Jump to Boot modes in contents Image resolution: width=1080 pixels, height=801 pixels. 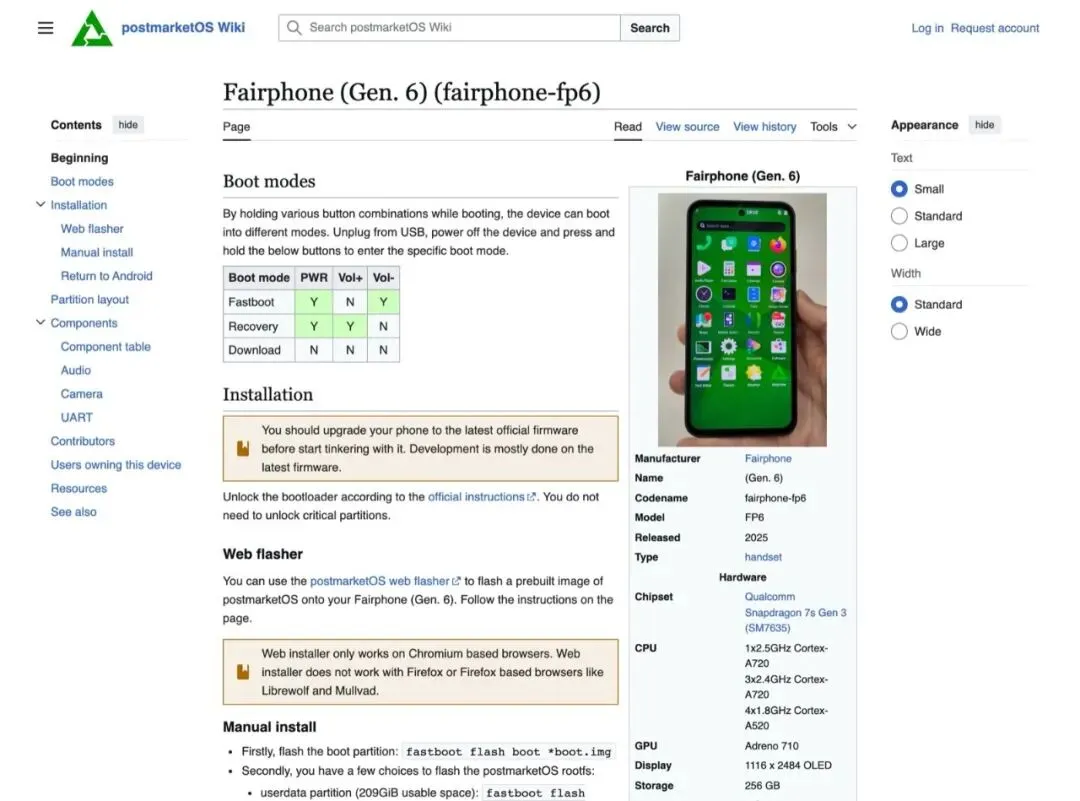click(82, 181)
